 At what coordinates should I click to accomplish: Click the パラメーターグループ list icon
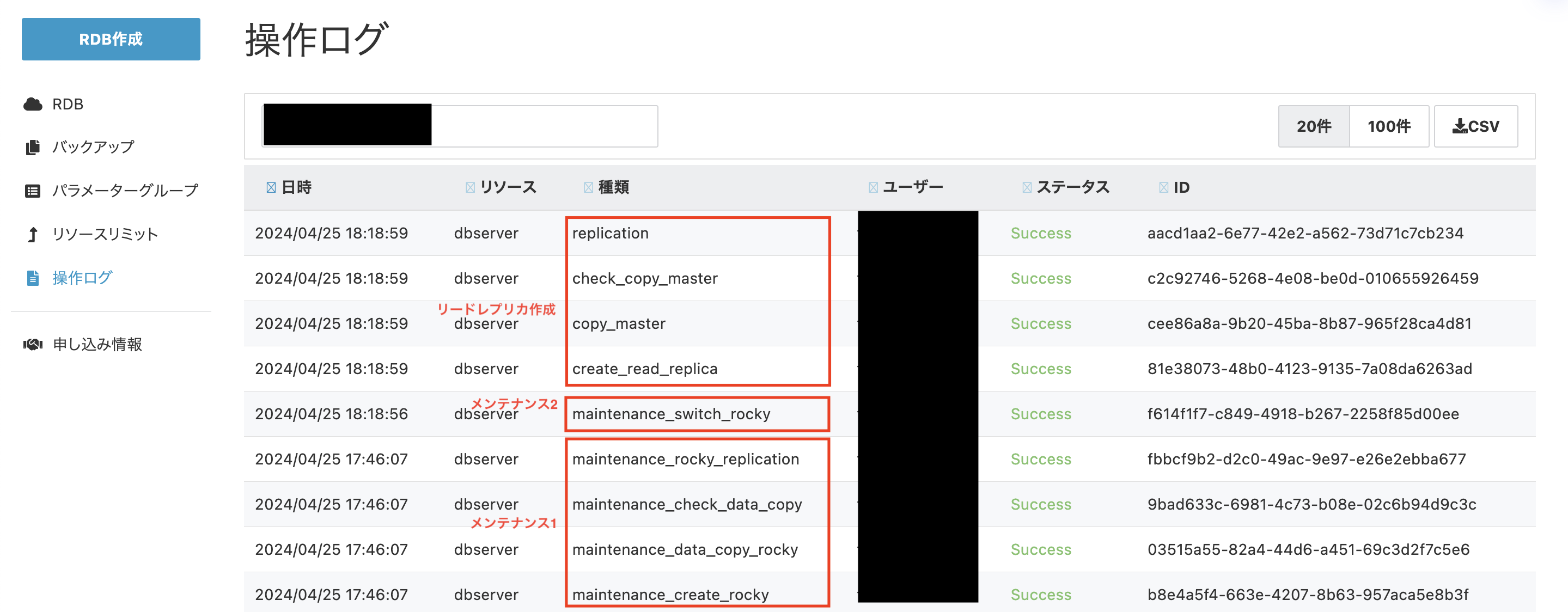coord(33,191)
